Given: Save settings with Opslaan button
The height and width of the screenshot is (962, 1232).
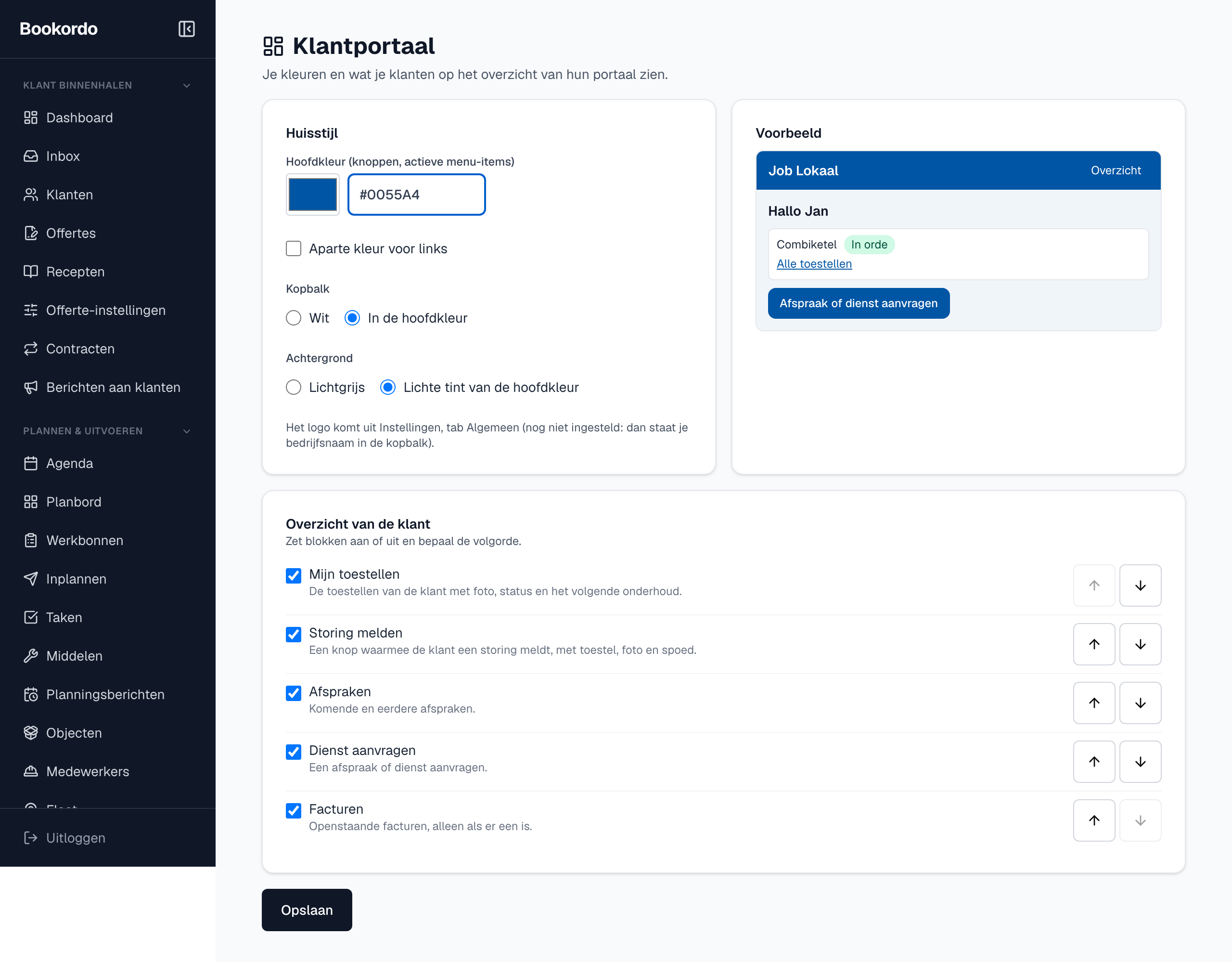Looking at the screenshot, I should [x=307, y=910].
